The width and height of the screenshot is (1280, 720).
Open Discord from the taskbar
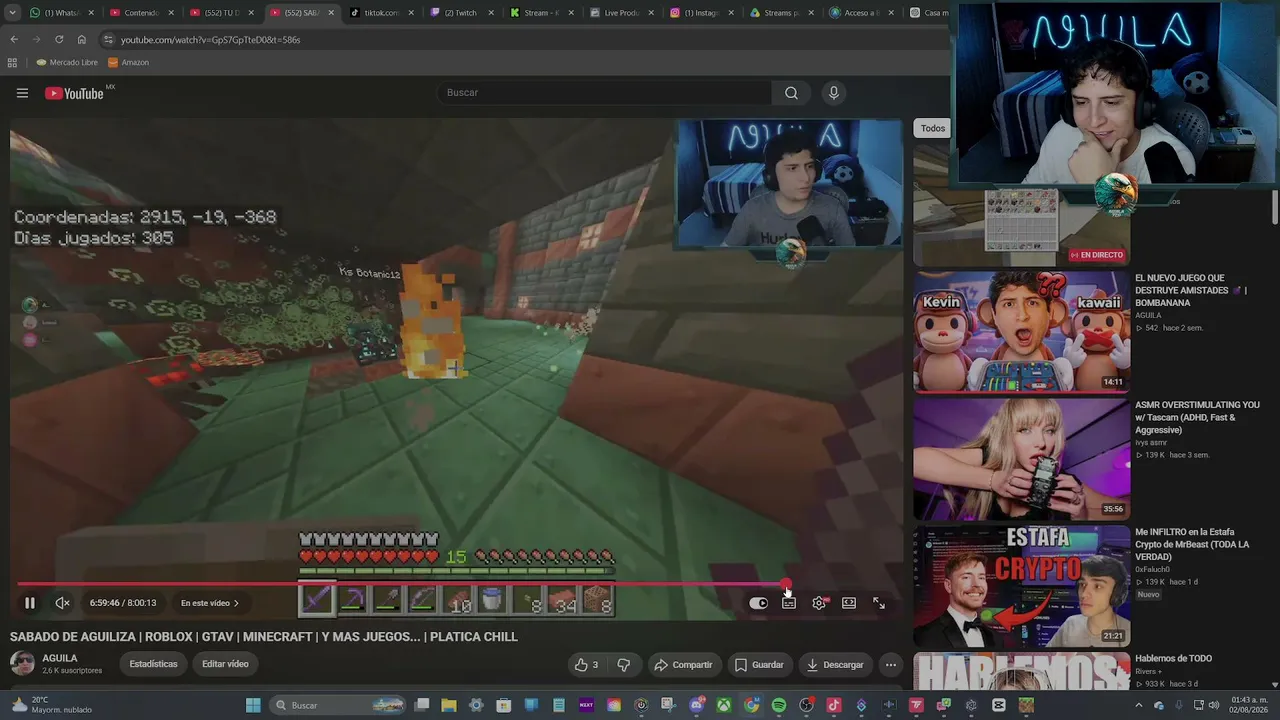coord(697,705)
